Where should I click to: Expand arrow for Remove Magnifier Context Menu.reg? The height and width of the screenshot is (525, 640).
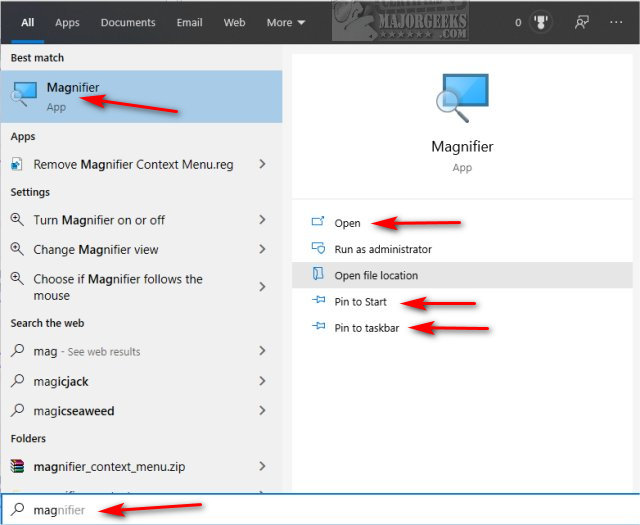(x=262, y=164)
